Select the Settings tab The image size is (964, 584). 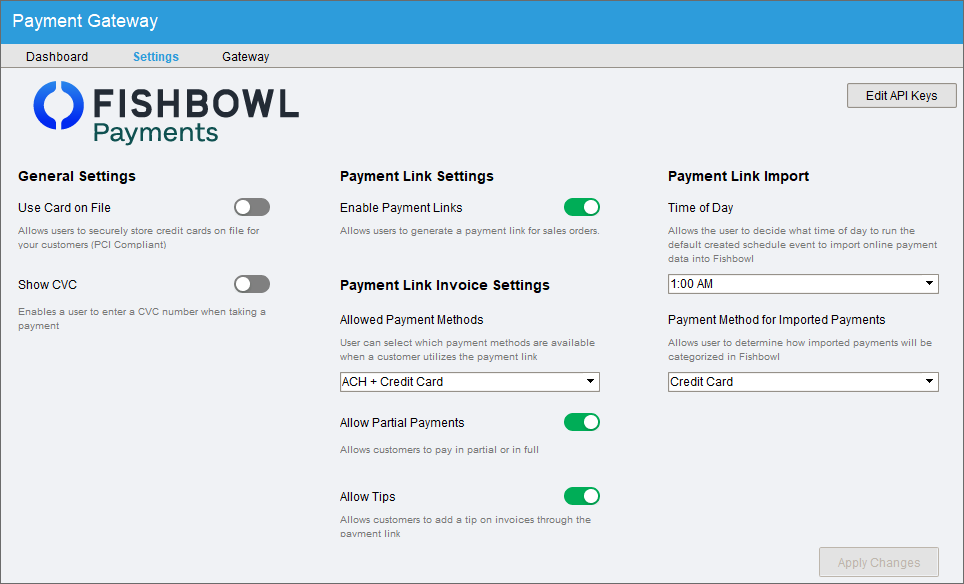(x=155, y=57)
